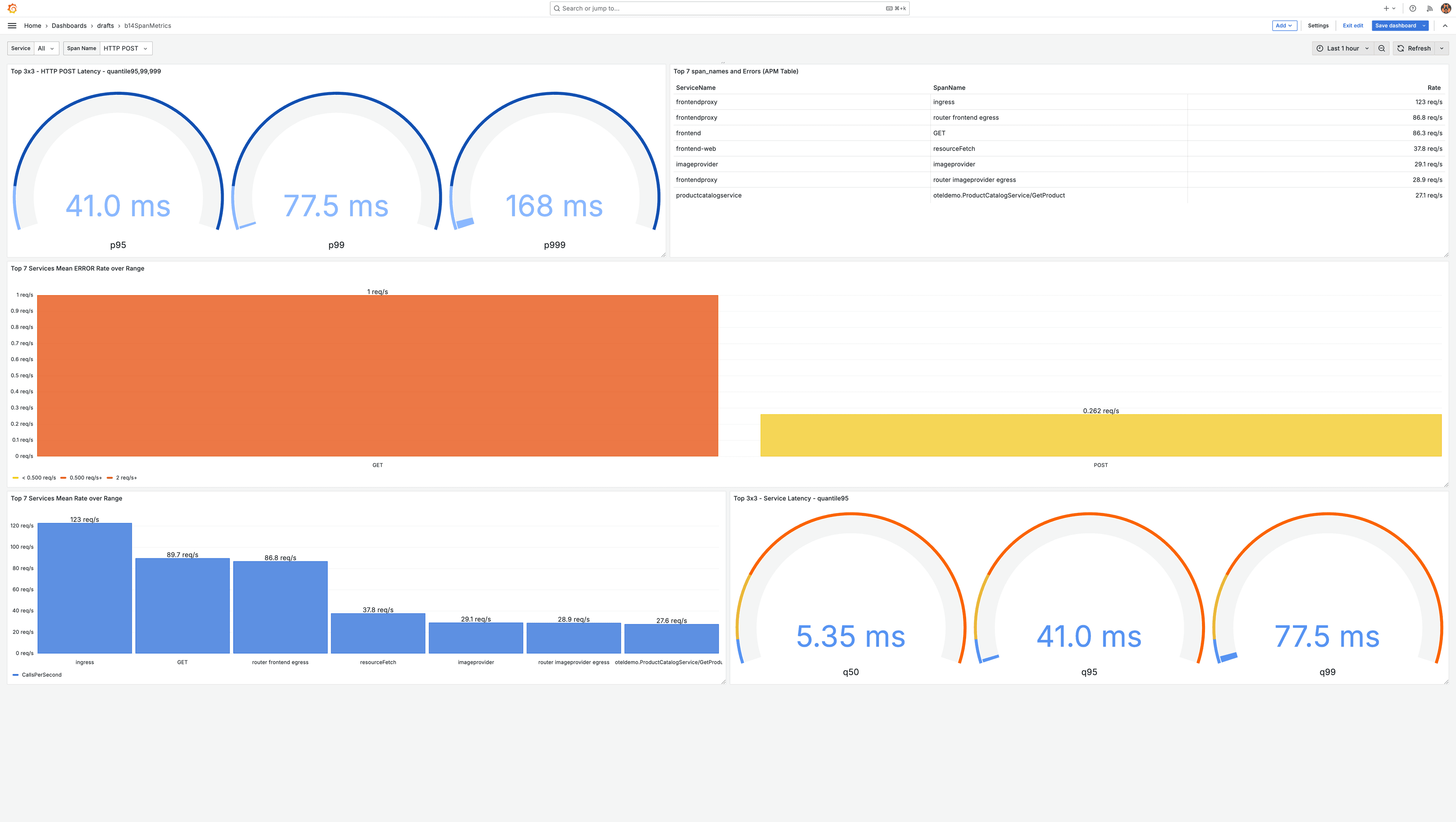This screenshot has height=822, width=1456.
Task: Go to Dashboards breadcrumb
Action: click(x=69, y=25)
